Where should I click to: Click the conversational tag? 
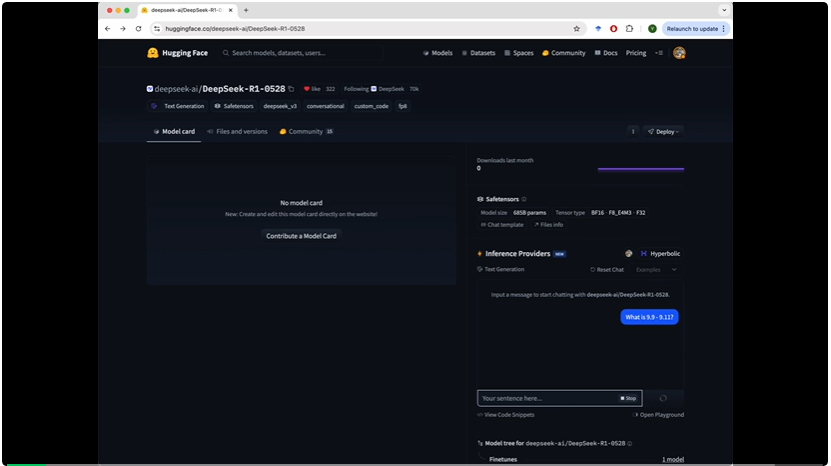[x=325, y=106]
